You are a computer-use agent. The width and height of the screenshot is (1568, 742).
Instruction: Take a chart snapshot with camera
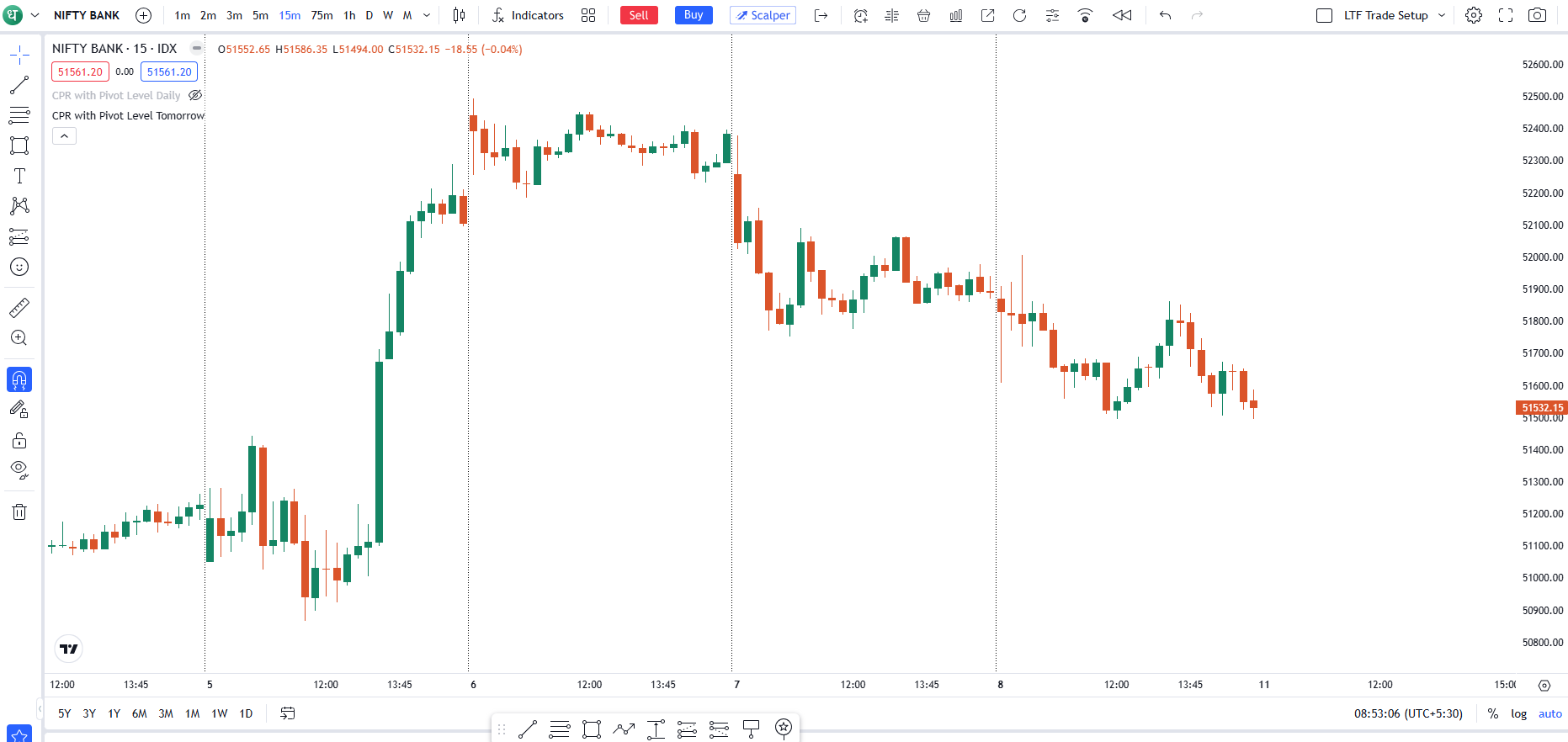(1537, 15)
